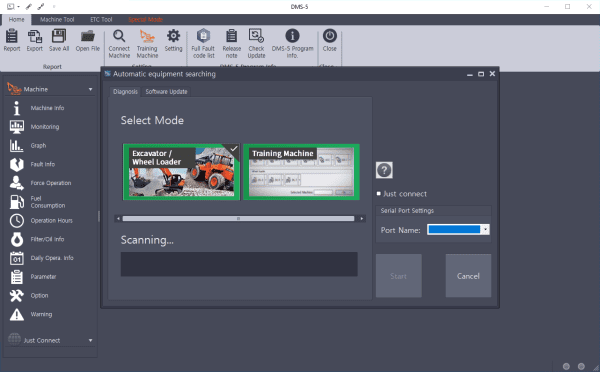
Task: Switch to the ETC Tool tab
Action: pyautogui.click(x=101, y=20)
